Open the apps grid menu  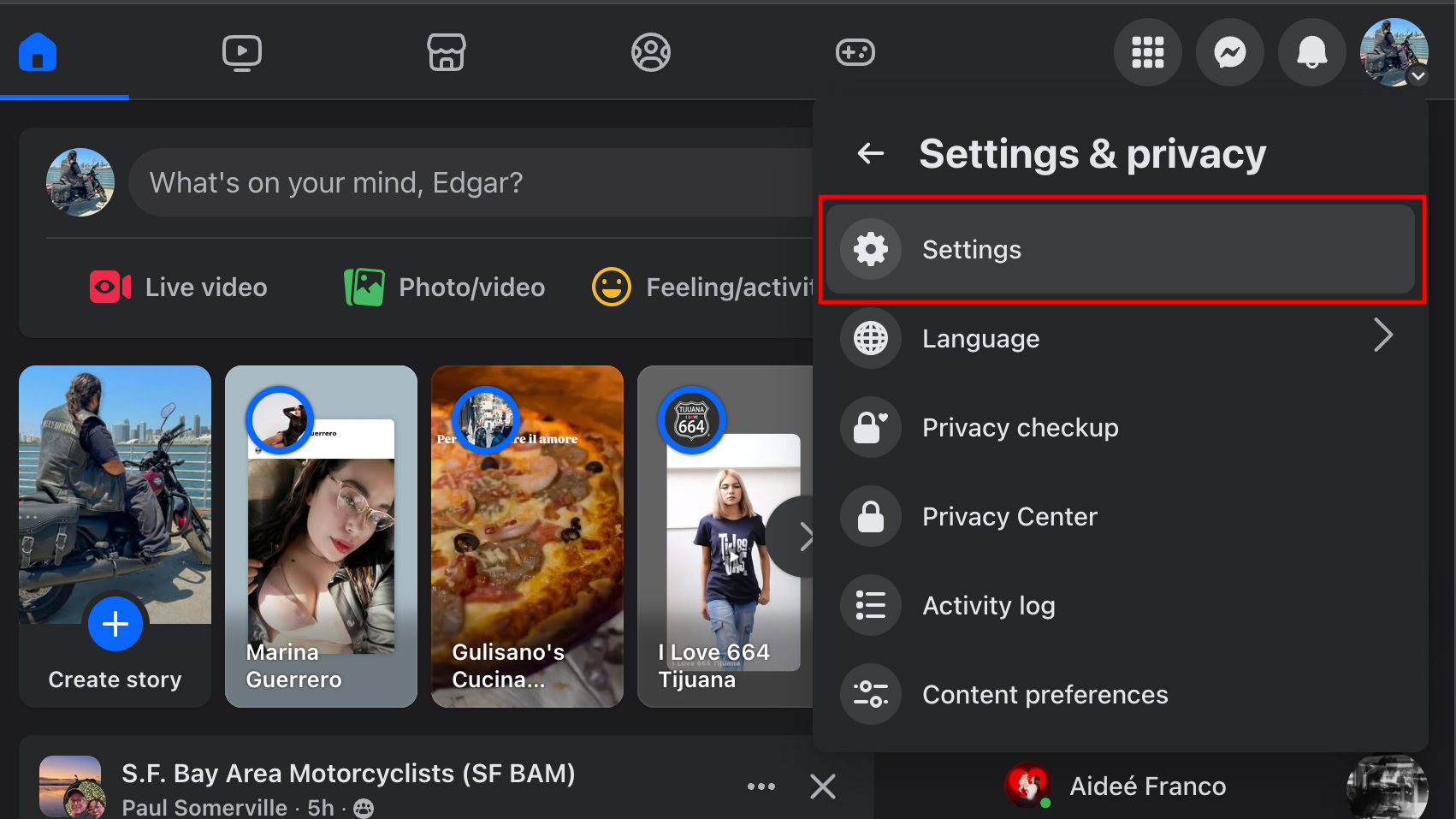coord(1148,52)
